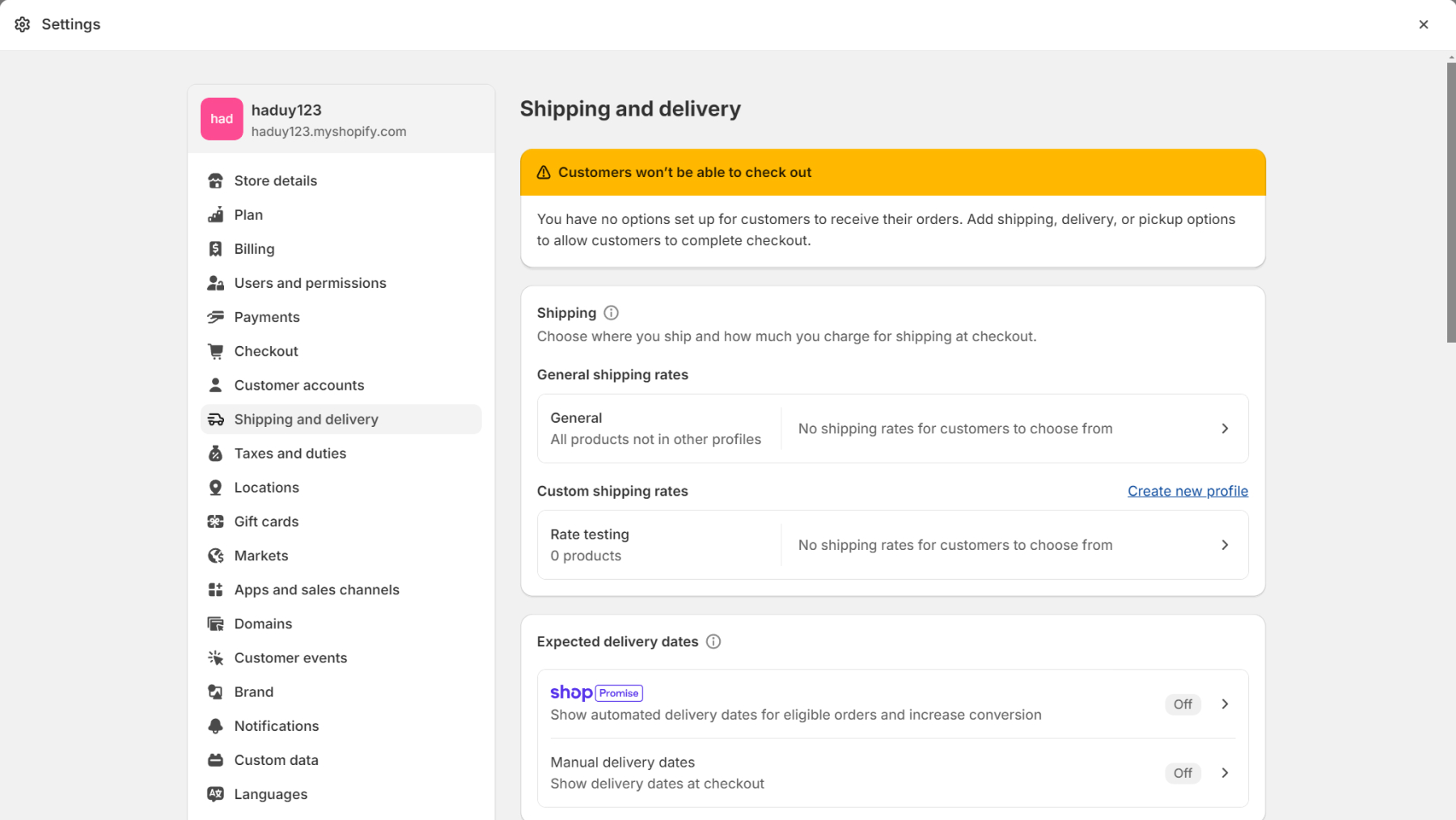
Task: Click the Payments card icon in sidebar
Action: point(215,317)
